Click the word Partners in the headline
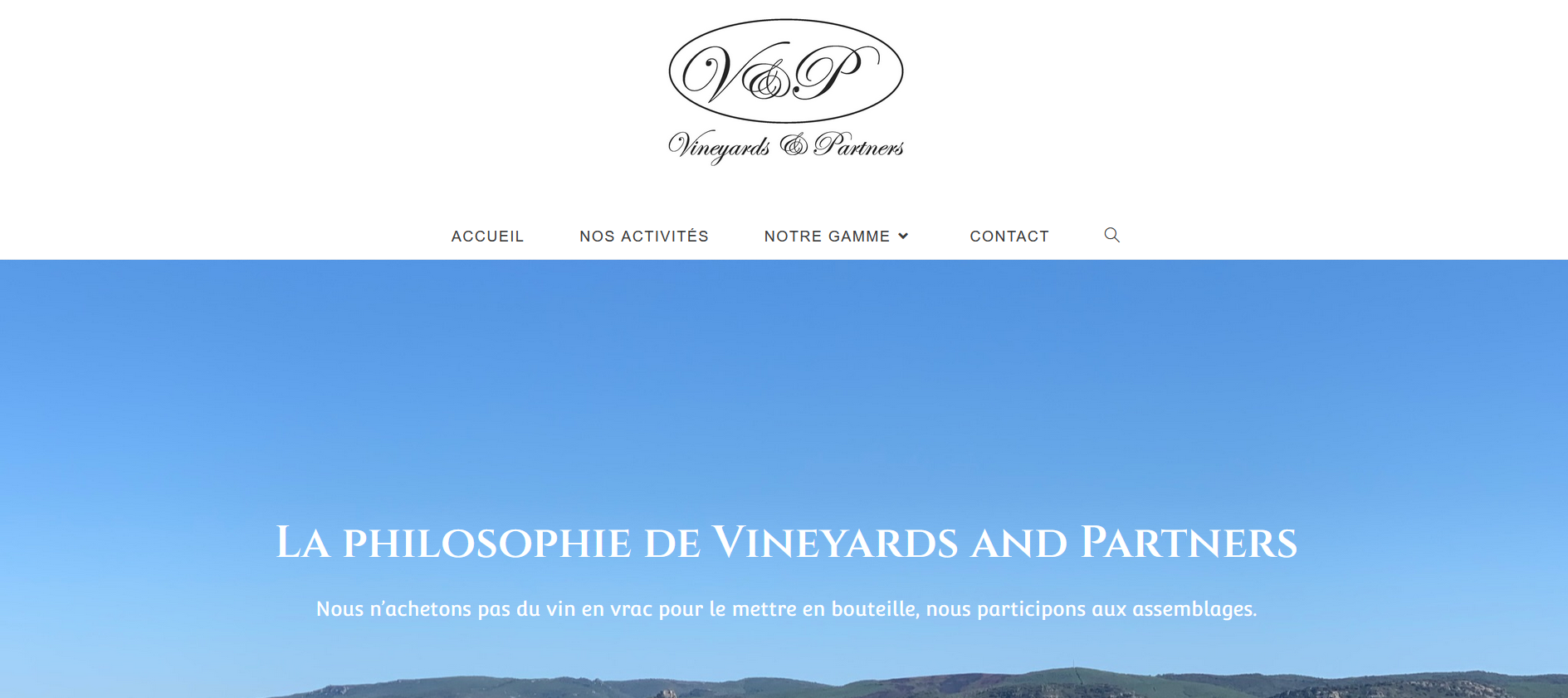The width and height of the screenshot is (1568, 698). point(1189,543)
